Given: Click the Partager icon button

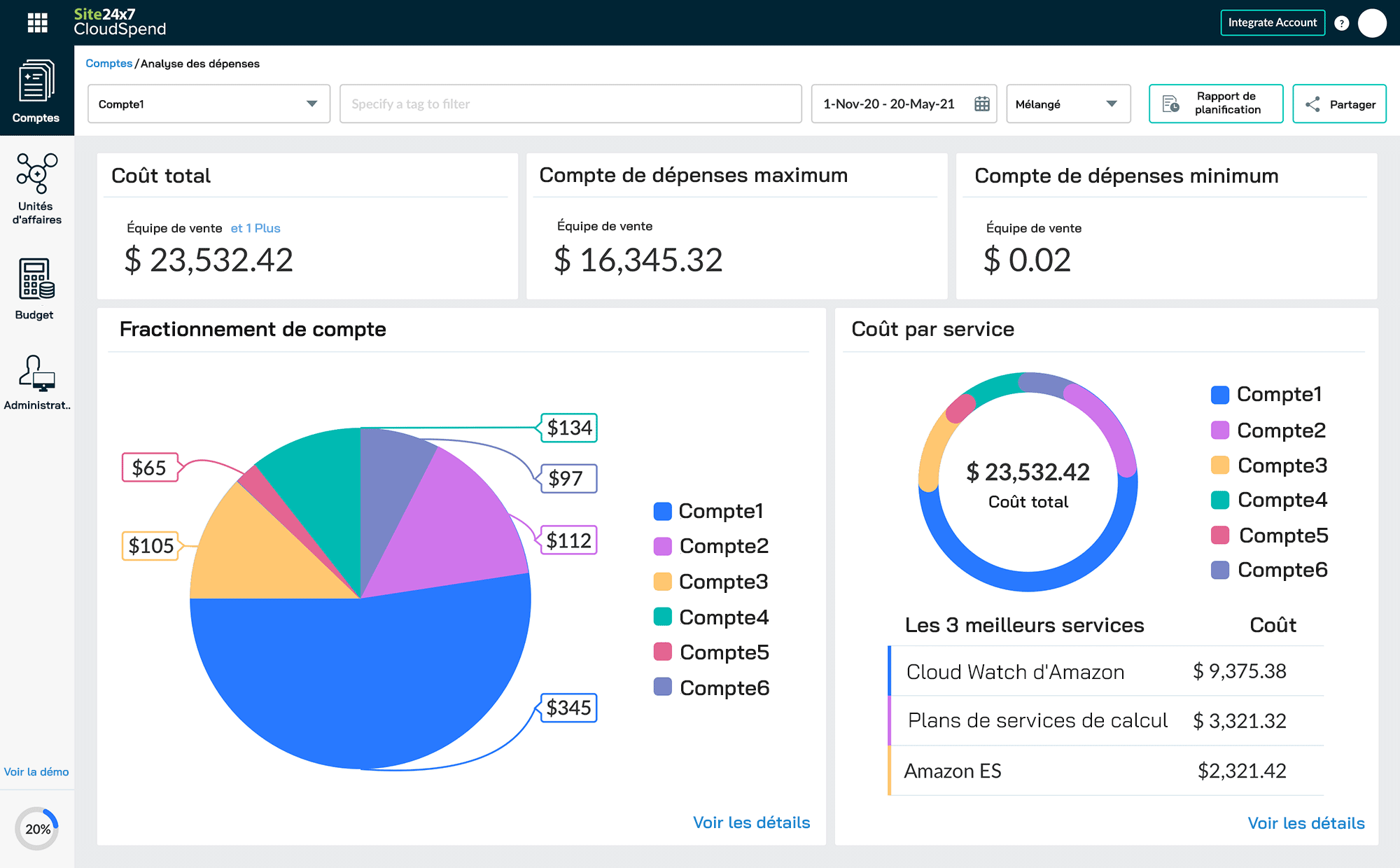Looking at the screenshot, I should [1316, 104].
